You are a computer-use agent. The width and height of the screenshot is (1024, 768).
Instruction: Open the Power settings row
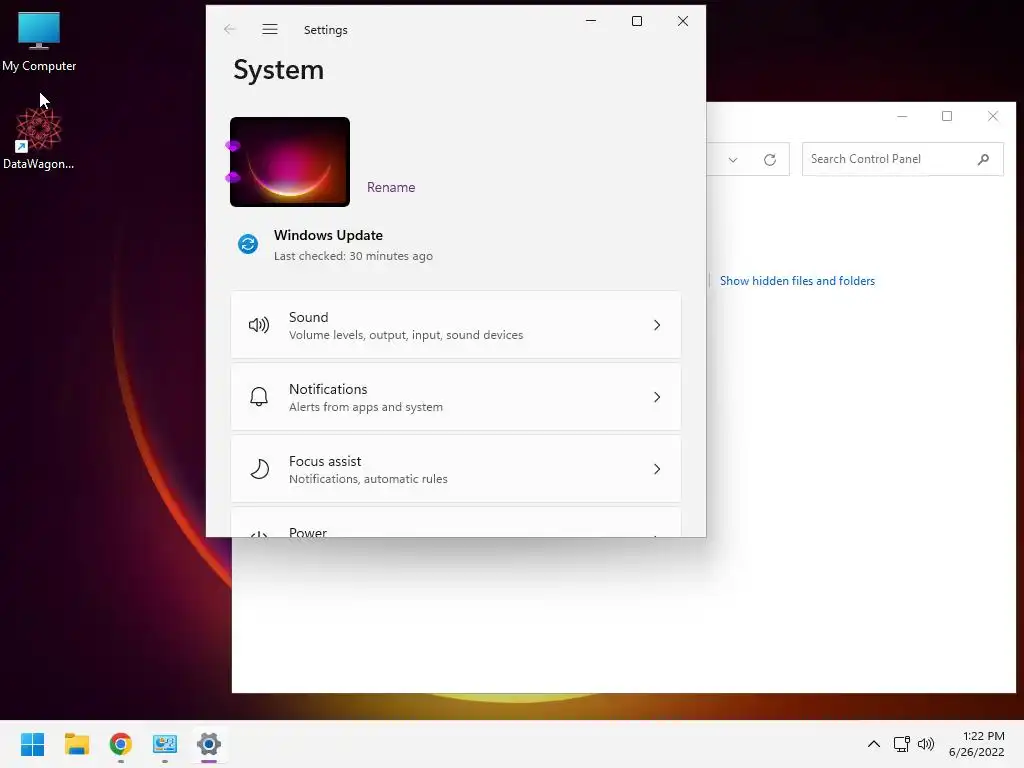click(456, 522)
